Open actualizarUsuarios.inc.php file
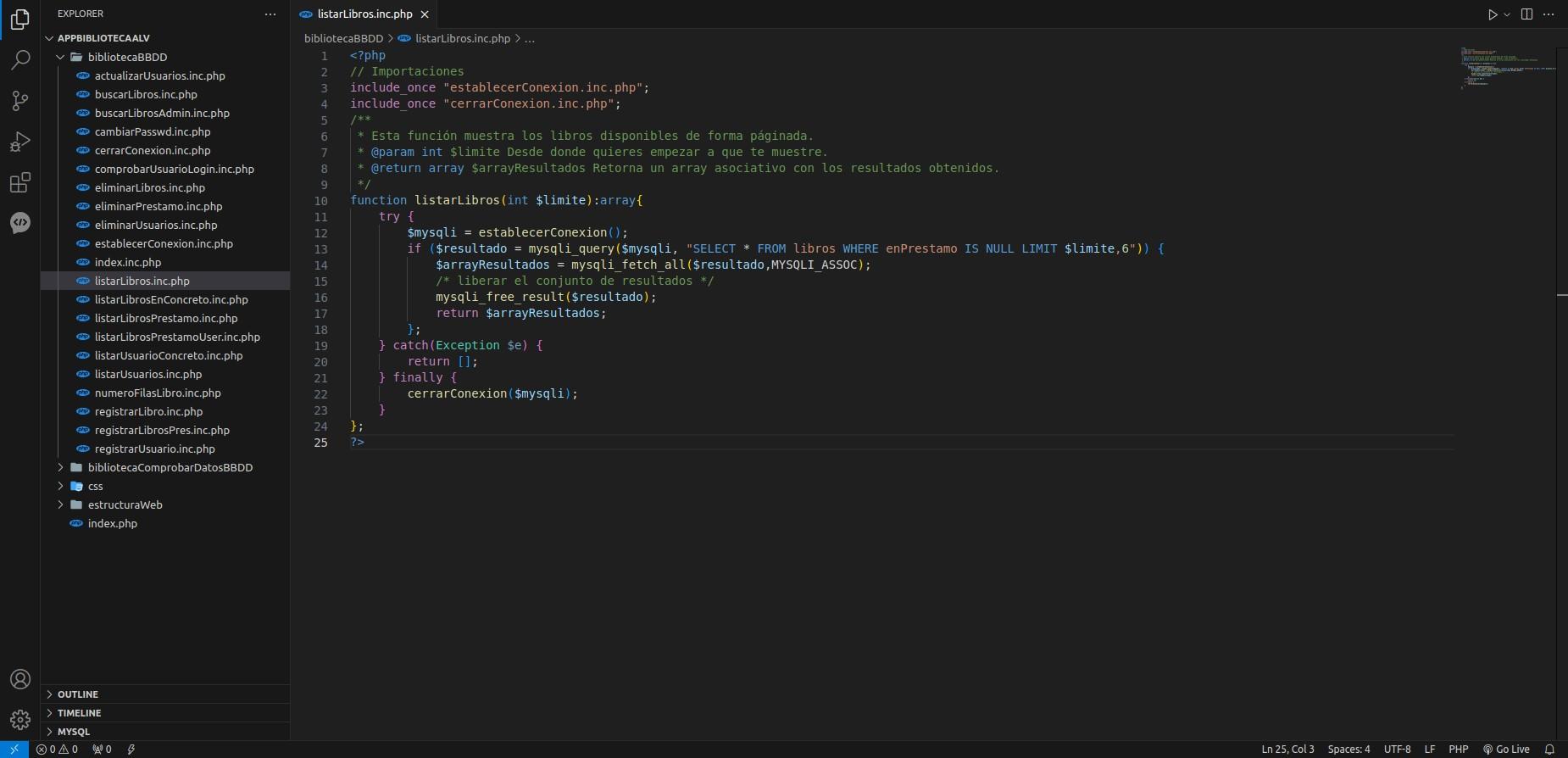Screen dimensions: 1568x758 (165, 75)
